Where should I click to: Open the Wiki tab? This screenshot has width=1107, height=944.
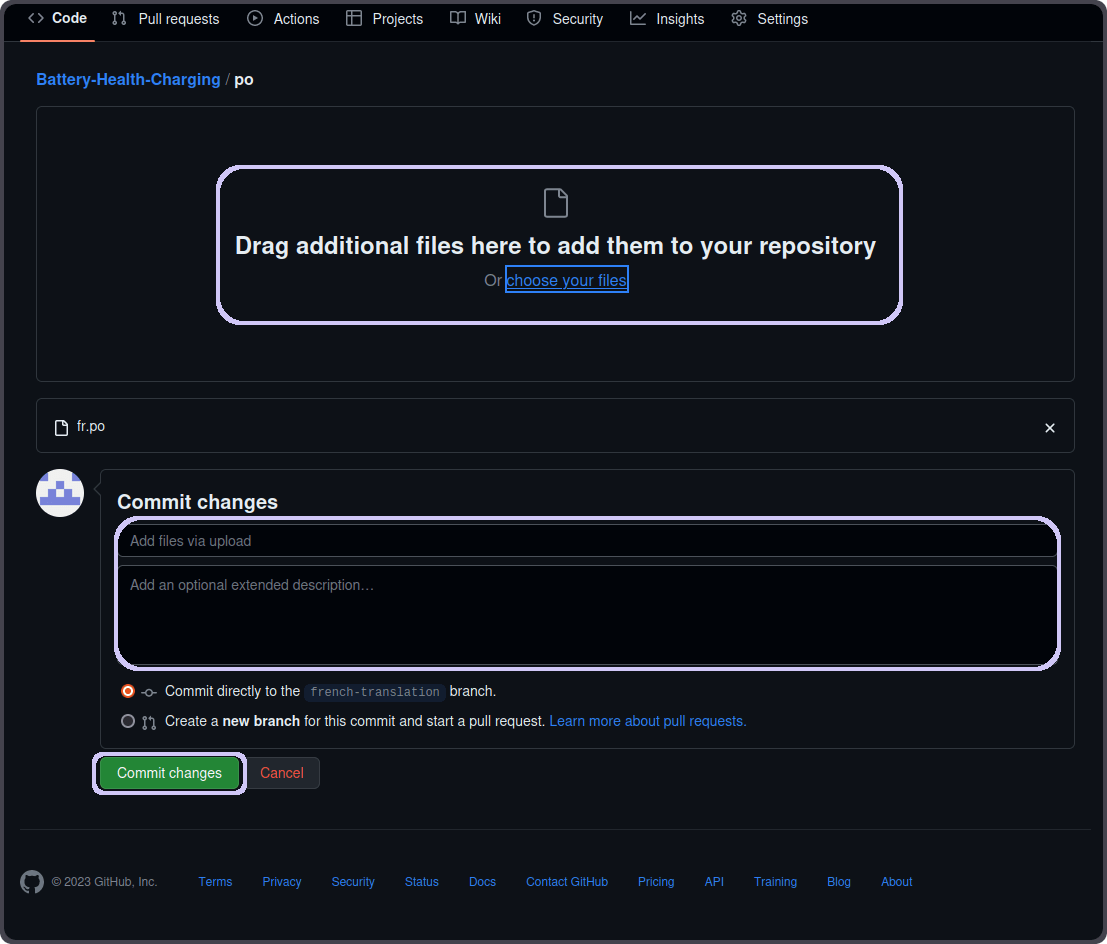(x=476, y=19)
